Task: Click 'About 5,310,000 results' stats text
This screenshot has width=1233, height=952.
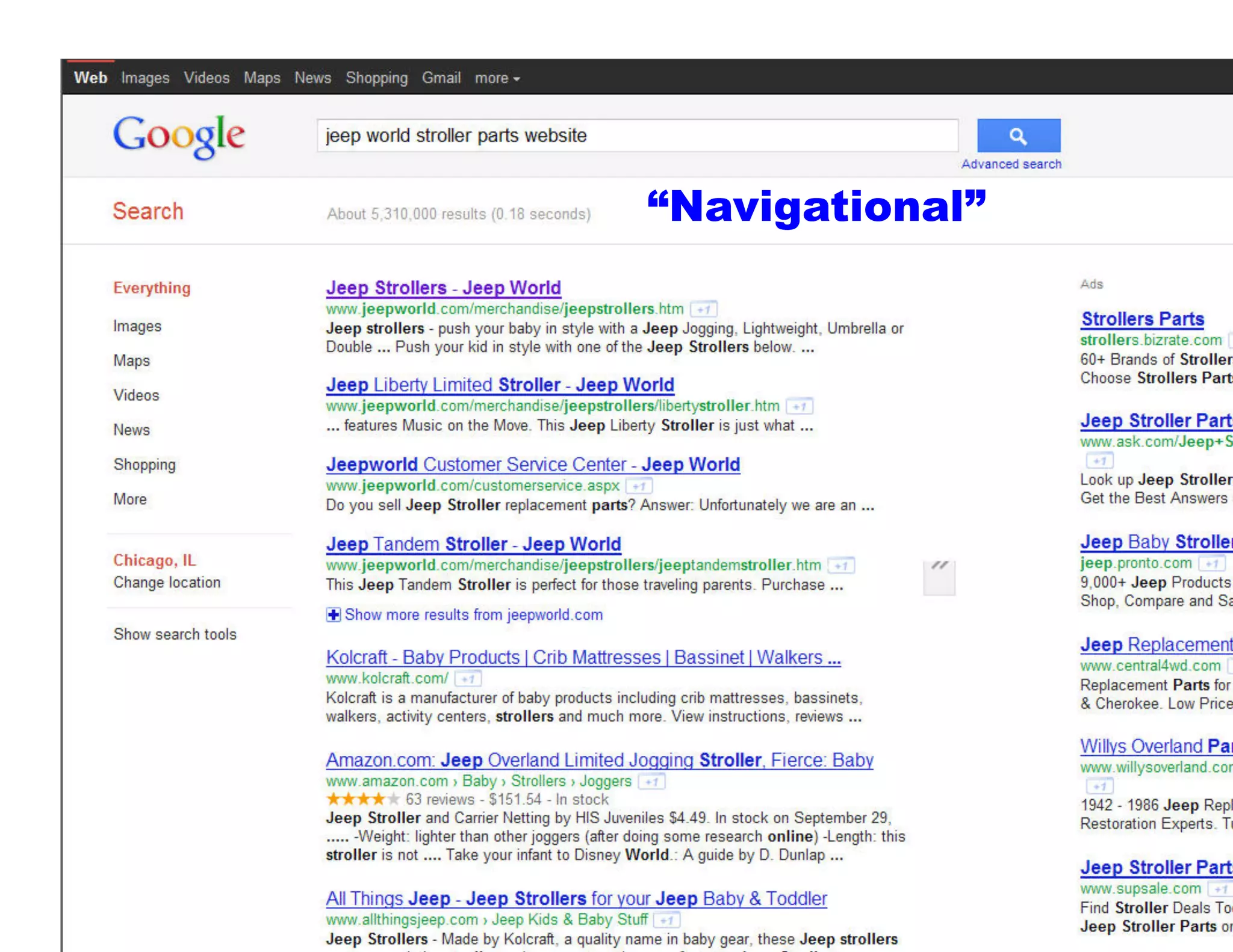Action: click(x=459, y=215)
